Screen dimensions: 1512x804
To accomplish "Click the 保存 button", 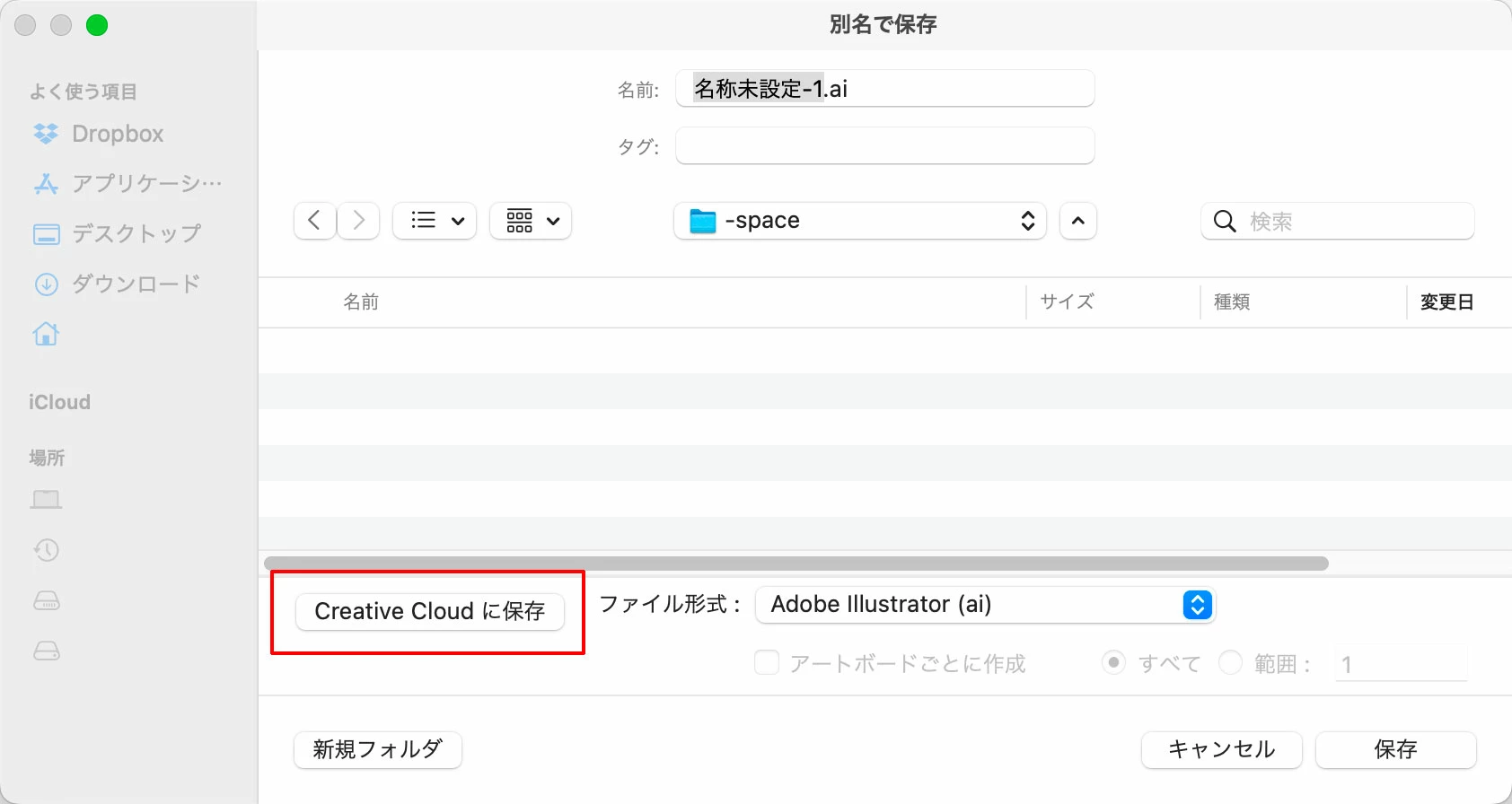I will click(1396, 749).
